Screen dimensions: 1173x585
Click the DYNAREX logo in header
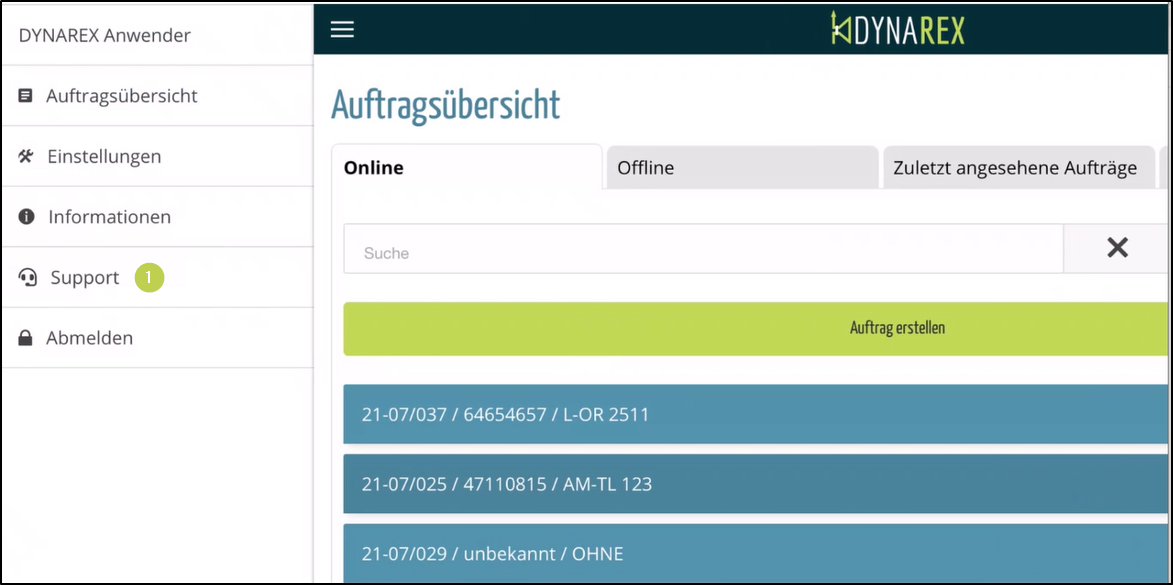pyautogui.click(x=897, y=29)
